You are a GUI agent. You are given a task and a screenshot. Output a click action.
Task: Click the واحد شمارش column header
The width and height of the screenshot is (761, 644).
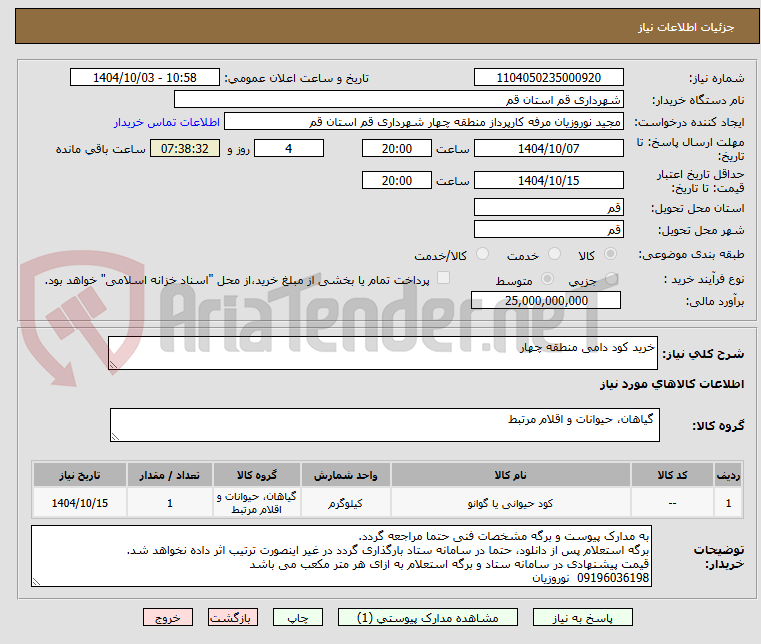346,475
